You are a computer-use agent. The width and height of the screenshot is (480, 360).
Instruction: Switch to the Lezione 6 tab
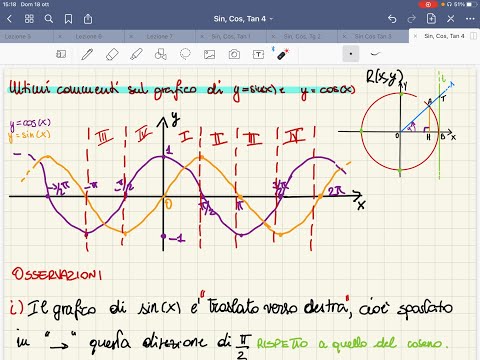pos(89,36)
